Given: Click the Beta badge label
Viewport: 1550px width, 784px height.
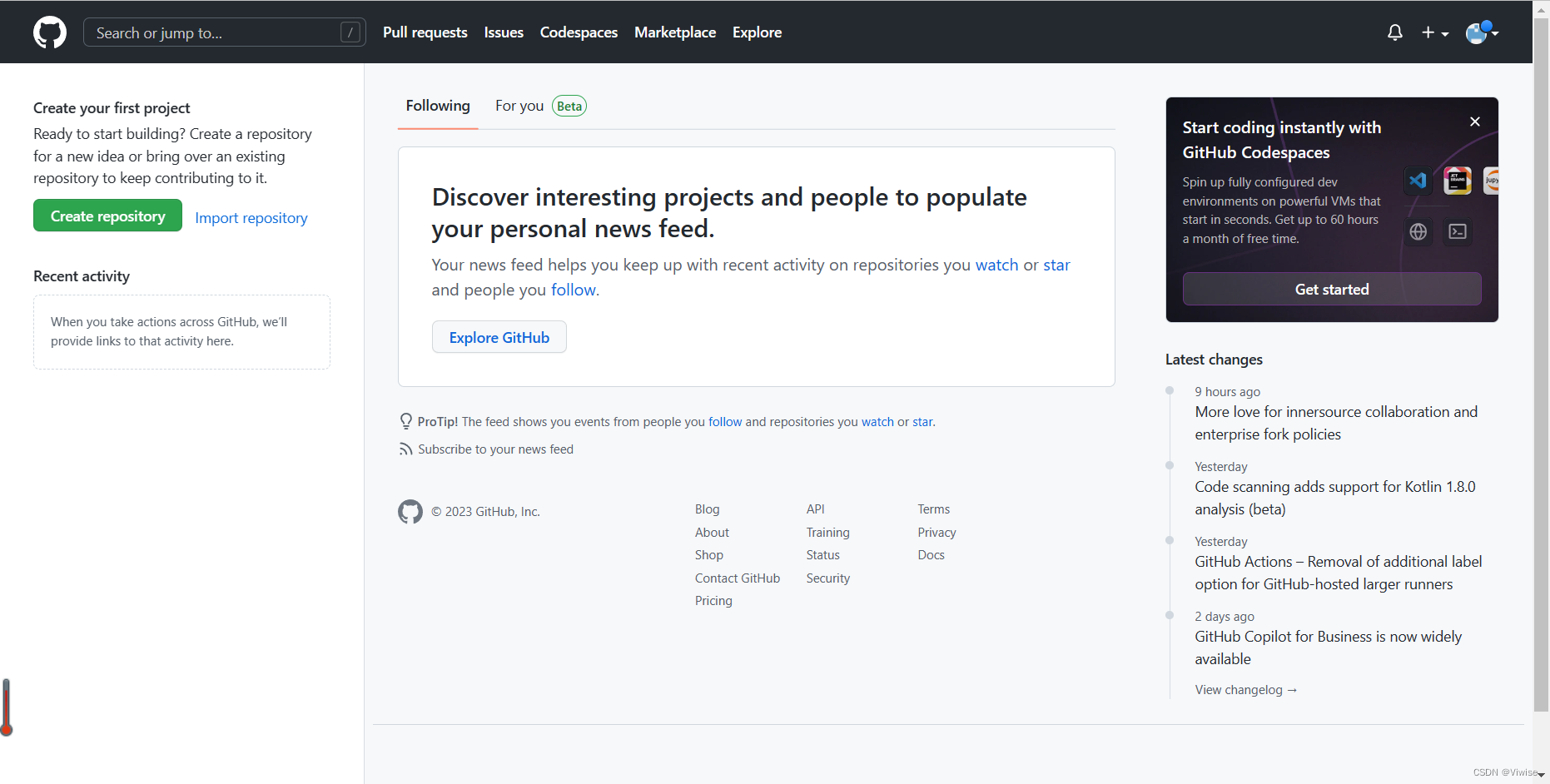Looking at the screenshot, I should [x=569, y=106].
